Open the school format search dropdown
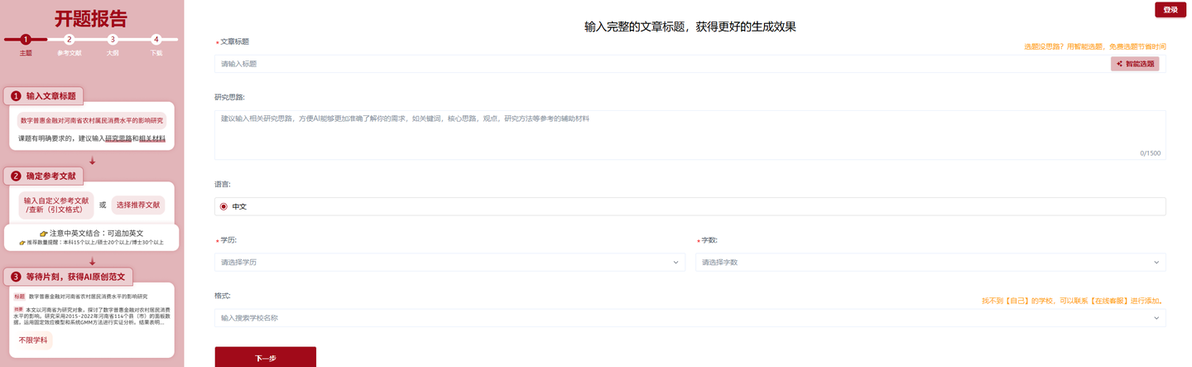1192x367 pixels. coord(690,318)
